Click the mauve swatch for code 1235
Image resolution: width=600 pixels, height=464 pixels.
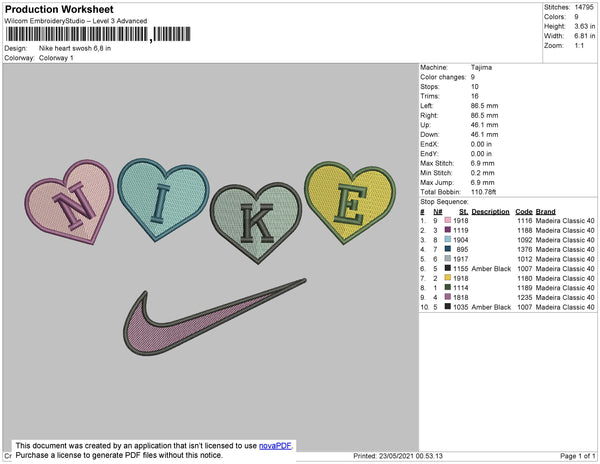point(448,297)
